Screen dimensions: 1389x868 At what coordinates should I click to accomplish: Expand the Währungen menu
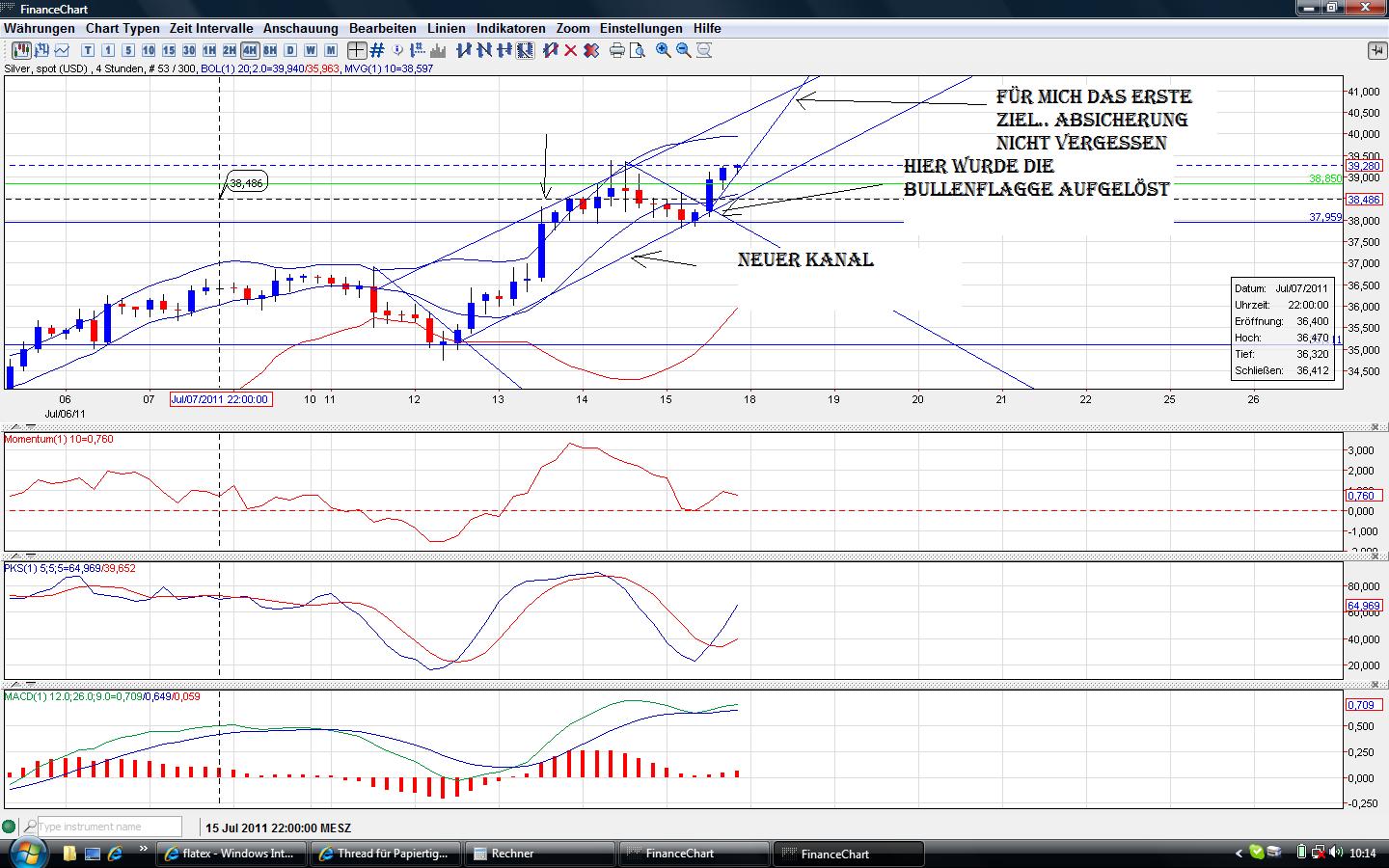coord(39,28)
